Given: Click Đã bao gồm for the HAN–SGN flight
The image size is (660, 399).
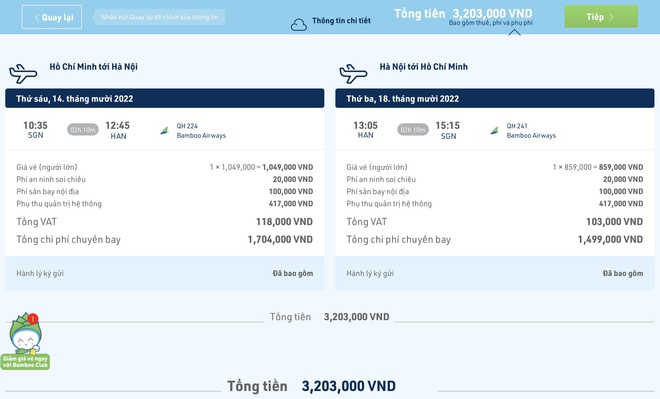Looking at the screenshot, I should (x=623, y=274).
